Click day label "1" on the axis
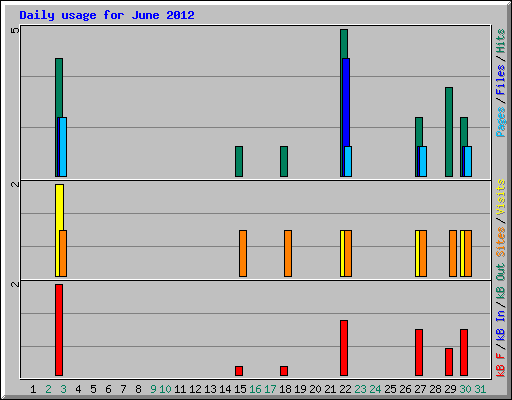This screenshot has width=512, height=400. pos(33,389)
